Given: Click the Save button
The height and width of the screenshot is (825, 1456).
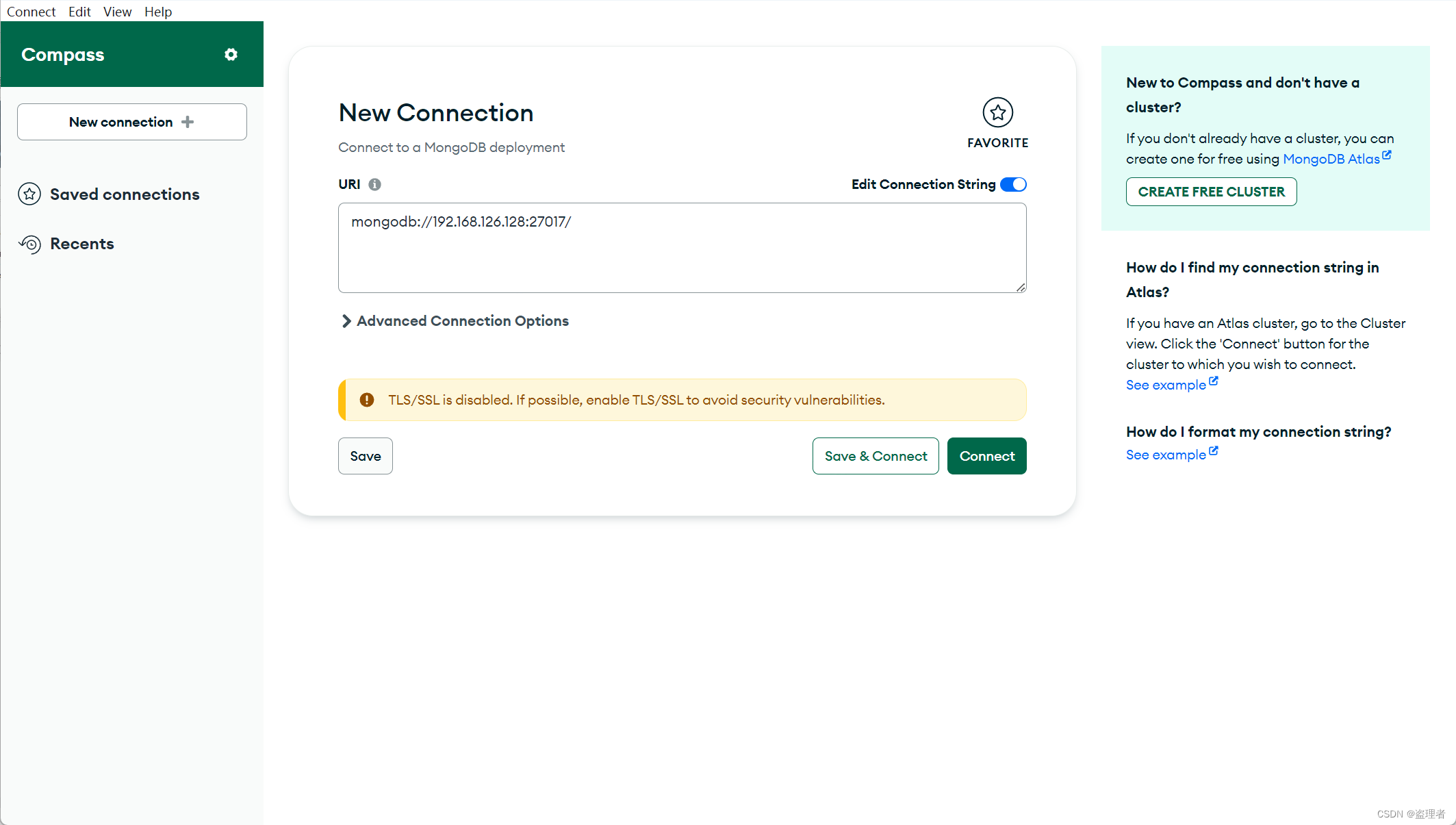Looking at the screenshot, I should pyautogui.click(x=365, y=456).
